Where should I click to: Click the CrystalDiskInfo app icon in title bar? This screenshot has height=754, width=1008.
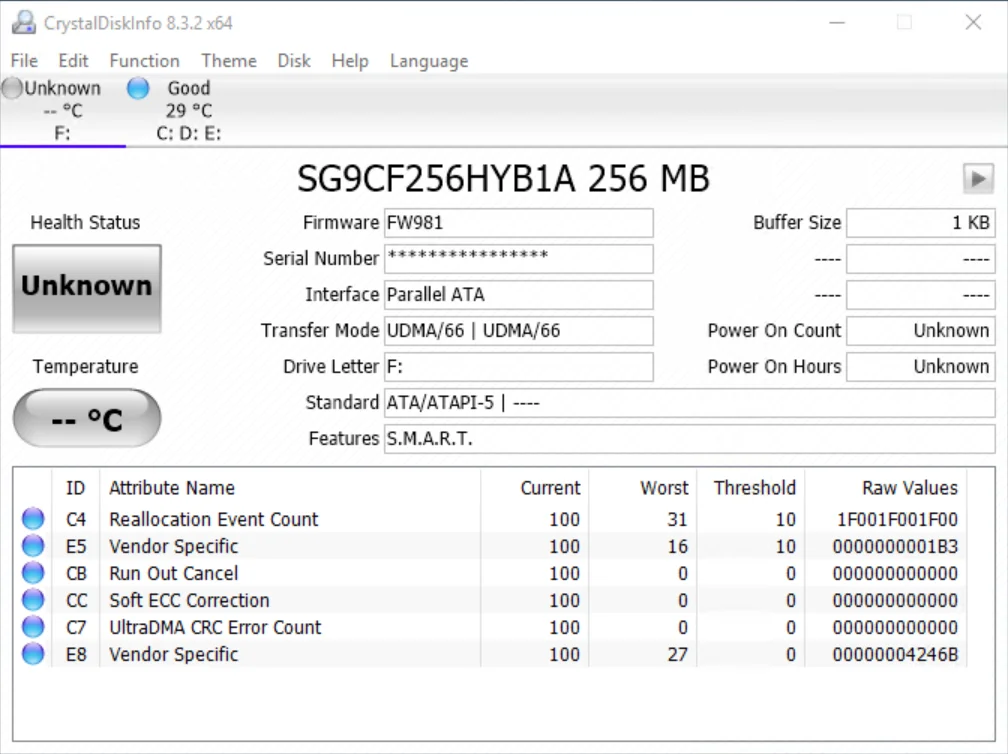pyautogui.click(x=24, y=22)
